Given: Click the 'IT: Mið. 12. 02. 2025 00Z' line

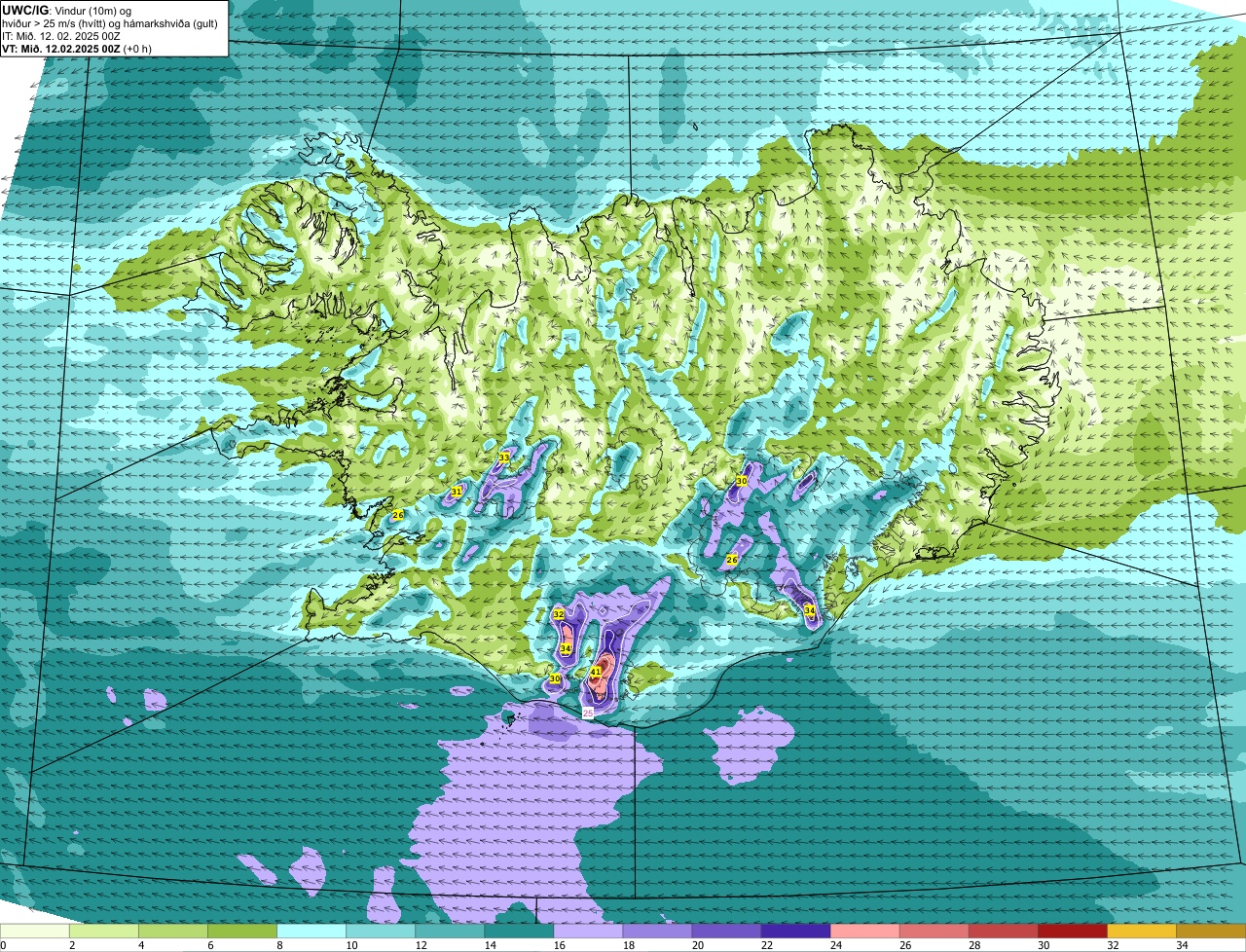Looking at the screenshot, I should click(60, 36).
